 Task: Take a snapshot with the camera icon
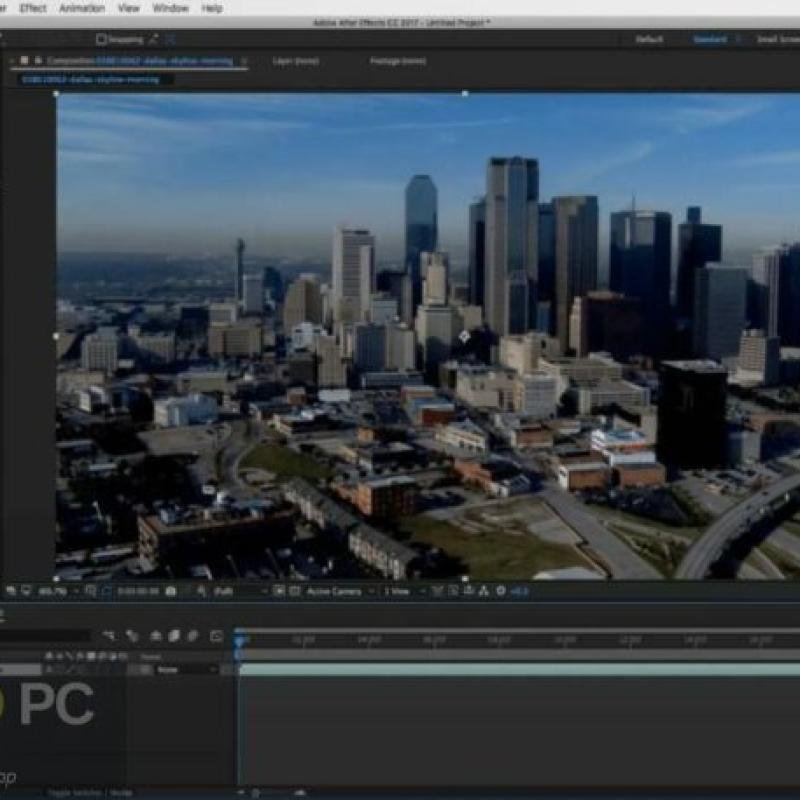pos(171,591)
